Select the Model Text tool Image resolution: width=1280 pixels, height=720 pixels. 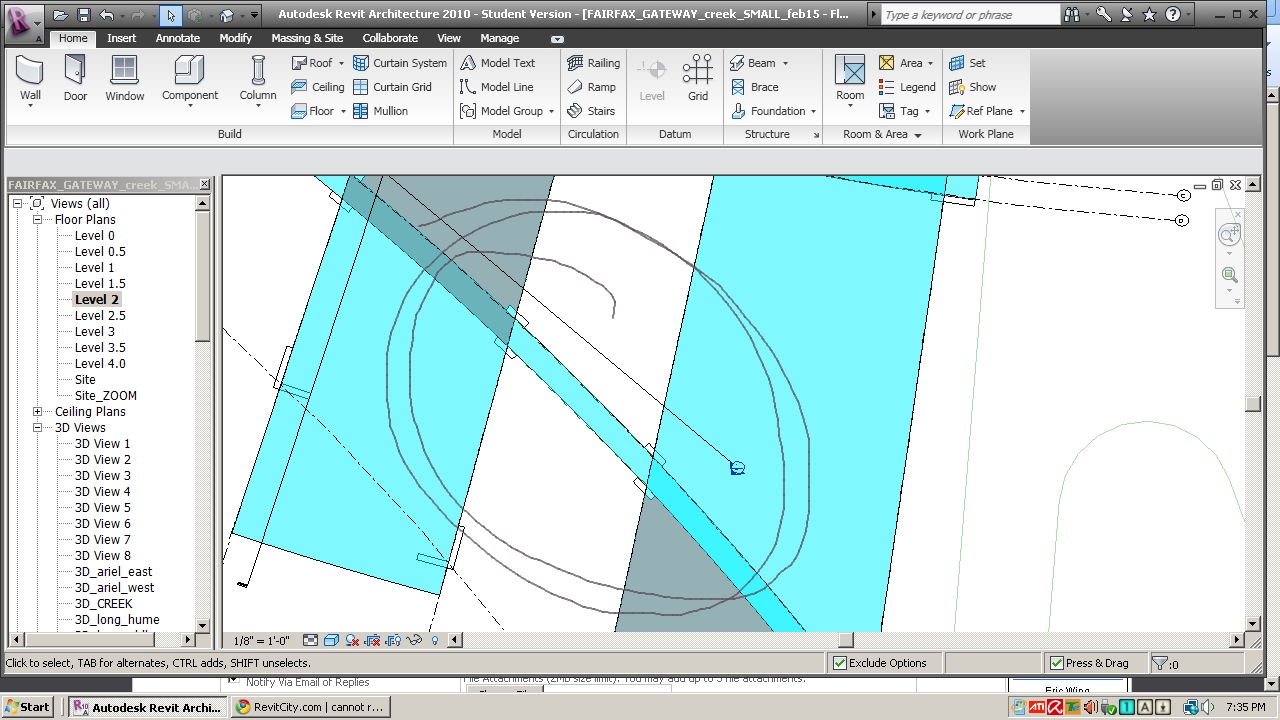coord(497,63)
